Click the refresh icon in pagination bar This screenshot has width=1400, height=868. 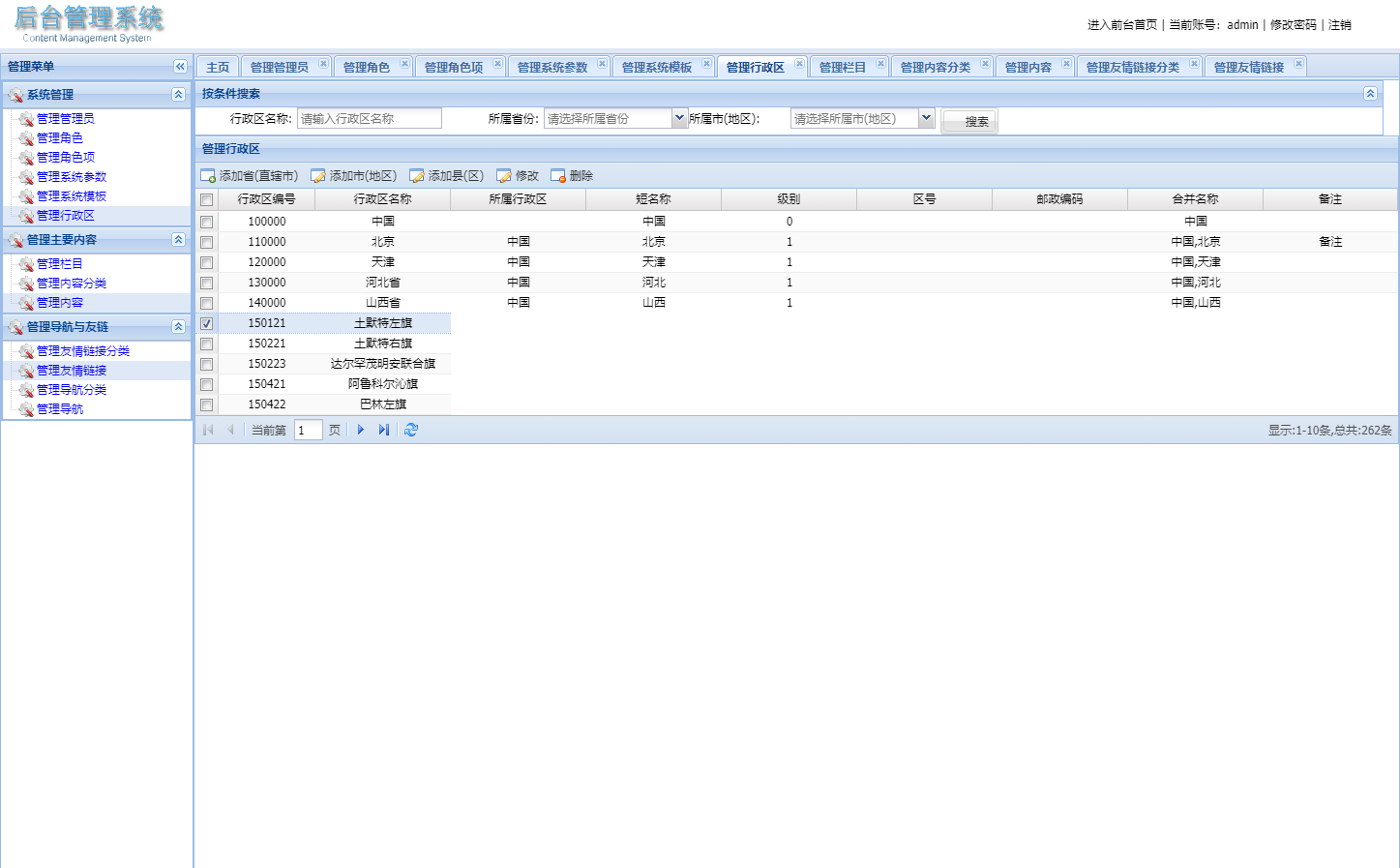[410, 429]
